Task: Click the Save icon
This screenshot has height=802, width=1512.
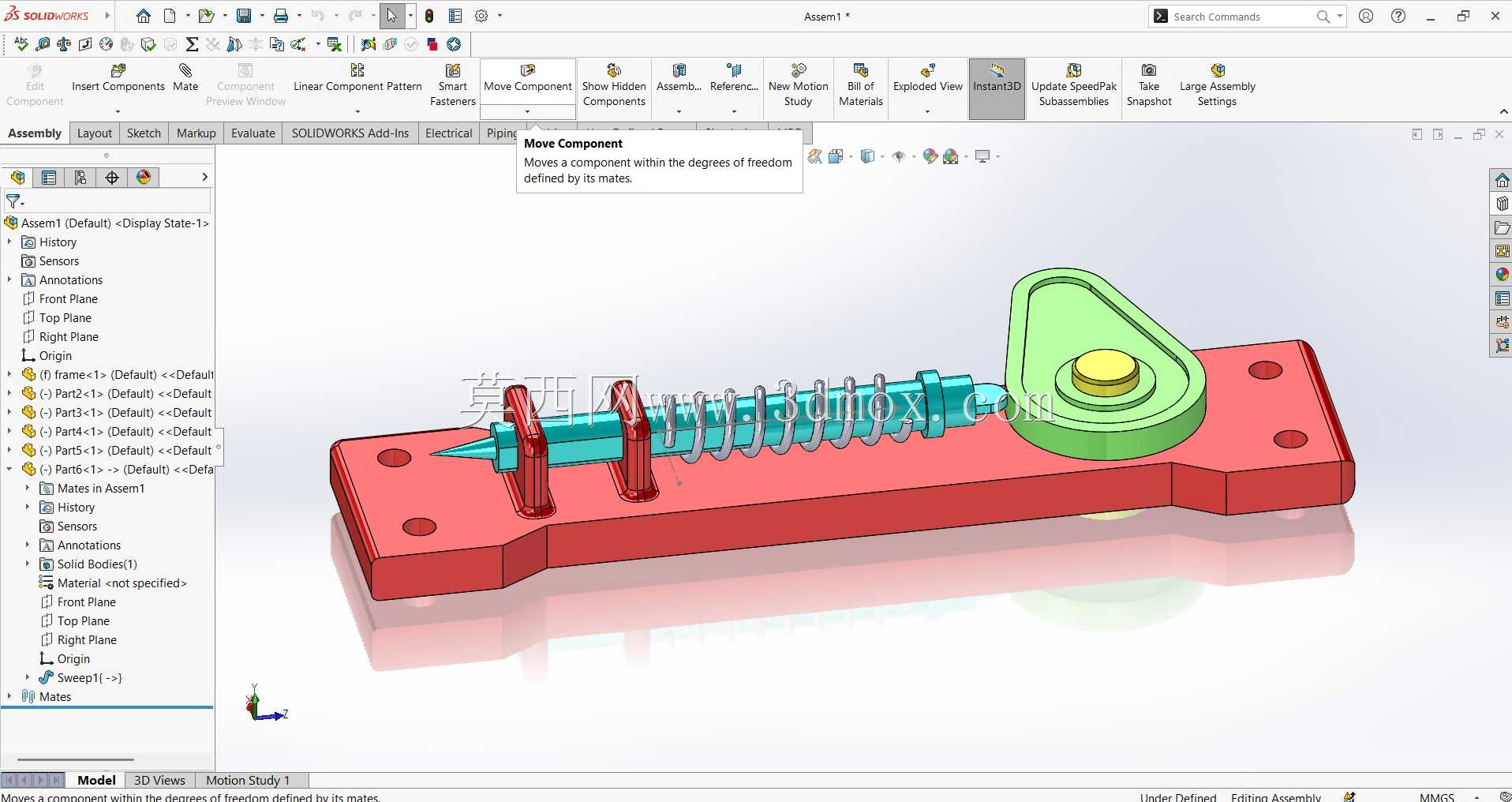Action: tap(244, 16)
